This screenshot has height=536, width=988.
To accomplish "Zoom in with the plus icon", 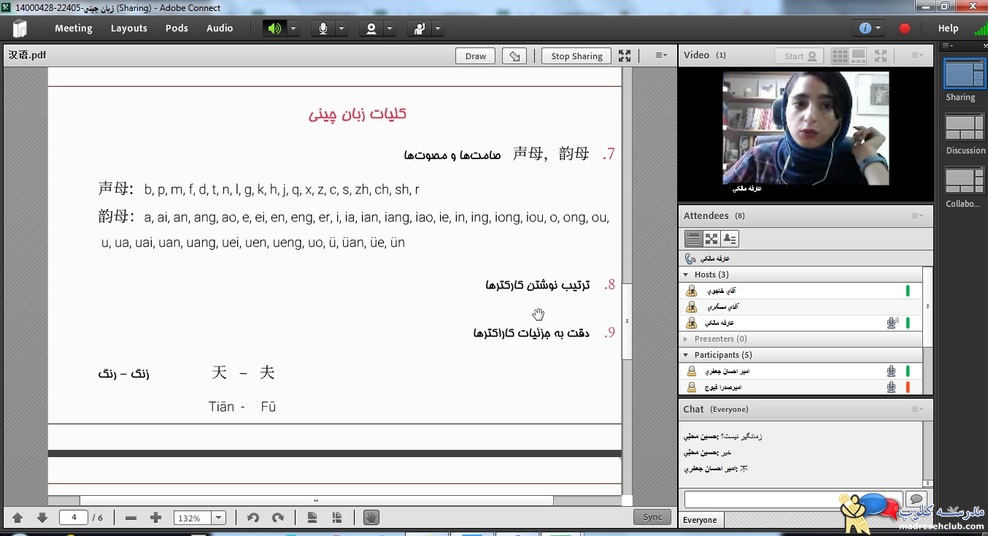I will click(x=156, y=518).
